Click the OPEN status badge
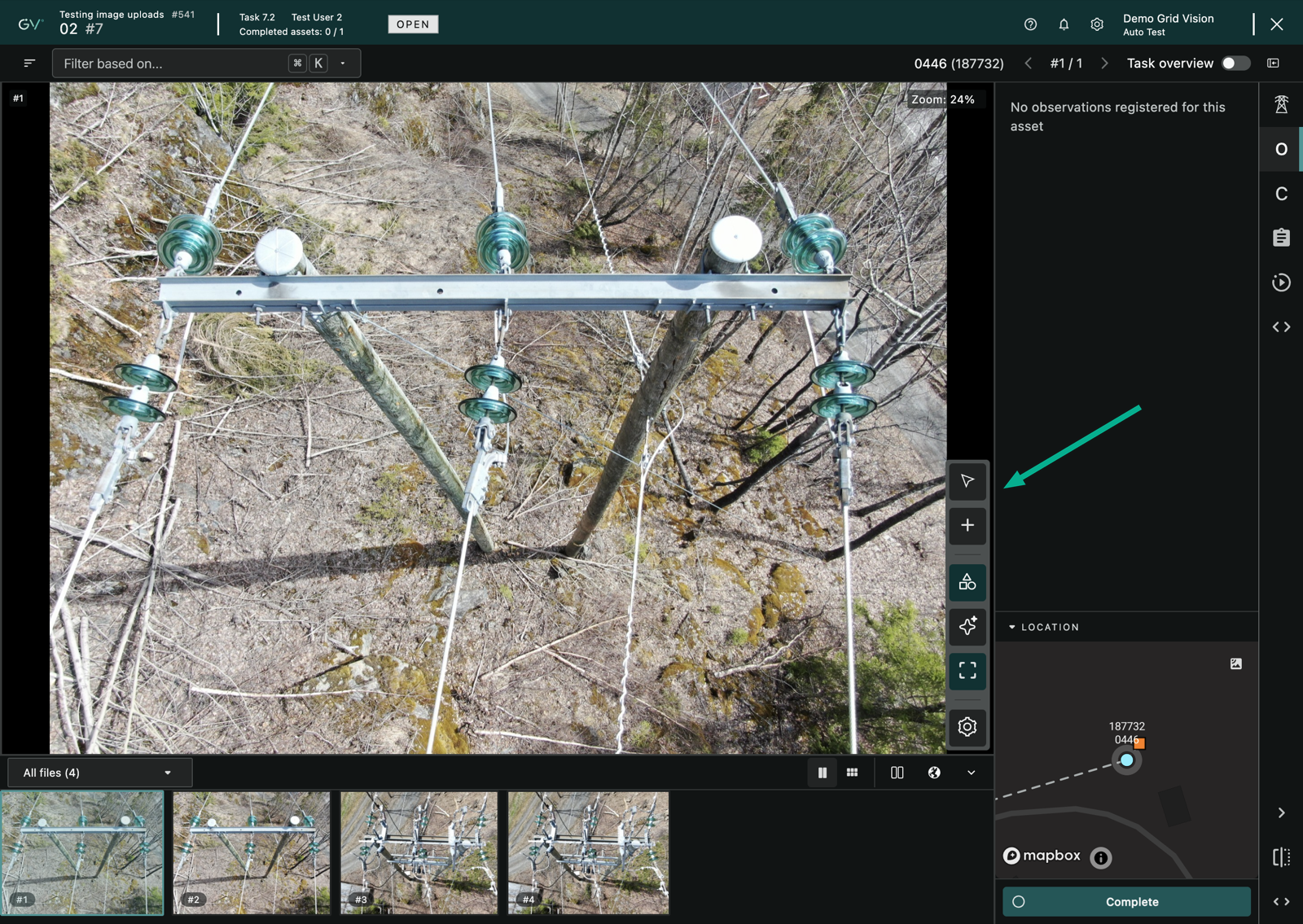The image size is (1303, 924). pos(413,24)
